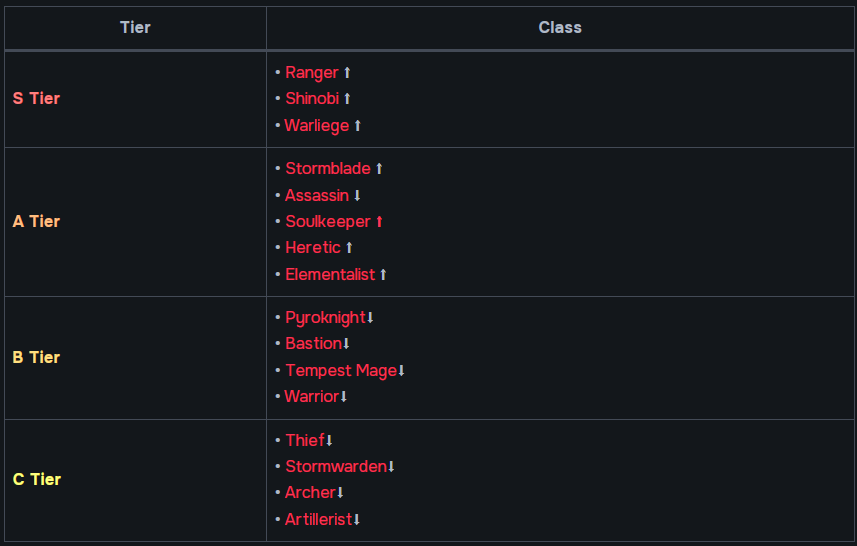Click the Tempest Mage link
This screenshot has height=546, width=857.
(341, 371)
